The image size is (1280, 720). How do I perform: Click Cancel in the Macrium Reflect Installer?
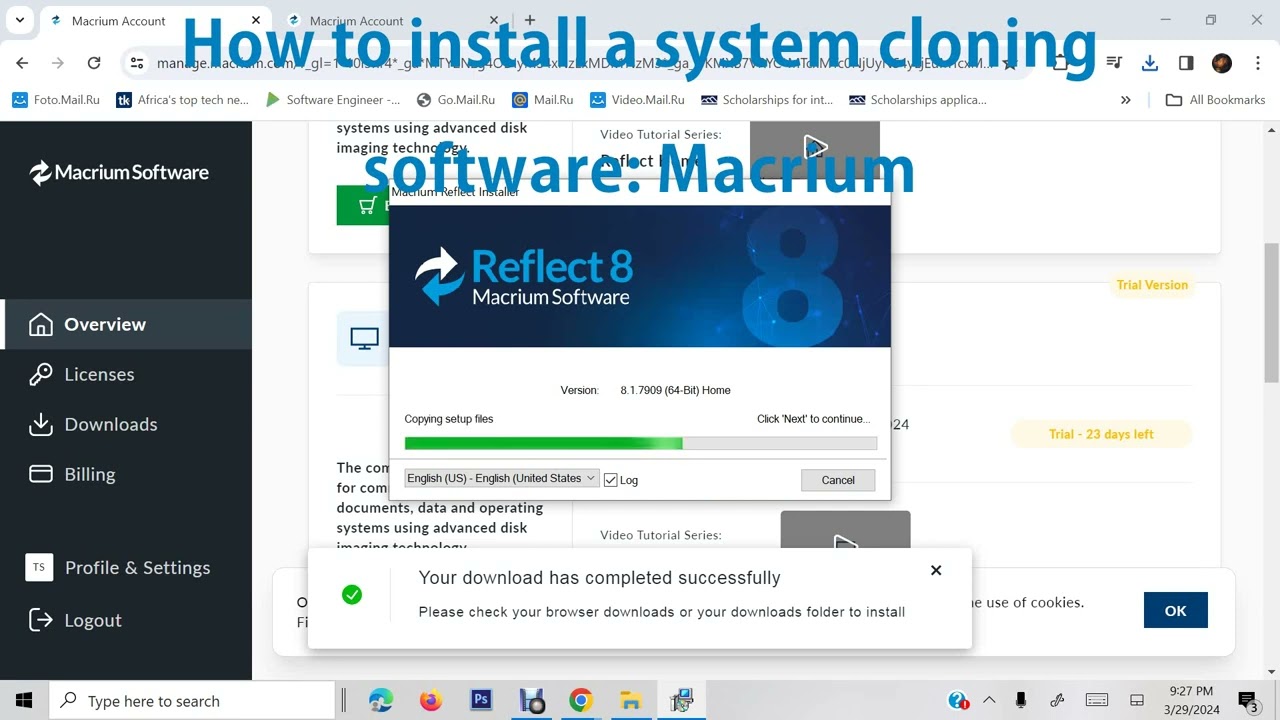838,480
